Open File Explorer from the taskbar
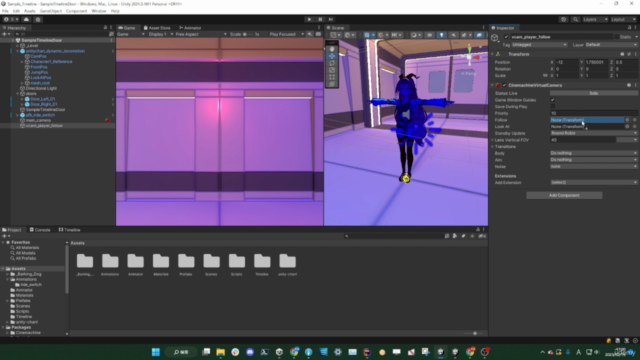 tap(220, 352)
